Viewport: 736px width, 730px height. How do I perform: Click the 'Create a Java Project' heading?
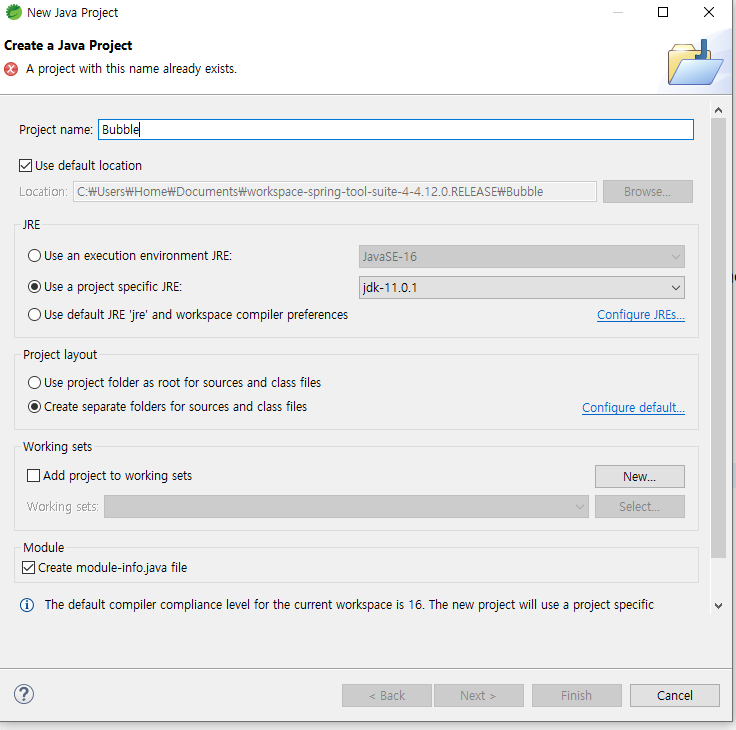[x=68, y=46]
